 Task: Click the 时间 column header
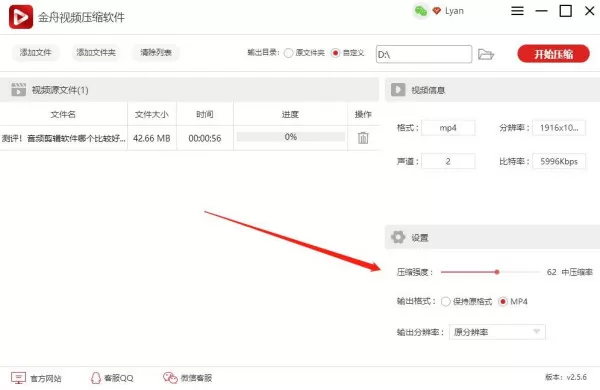coord(205,114)
